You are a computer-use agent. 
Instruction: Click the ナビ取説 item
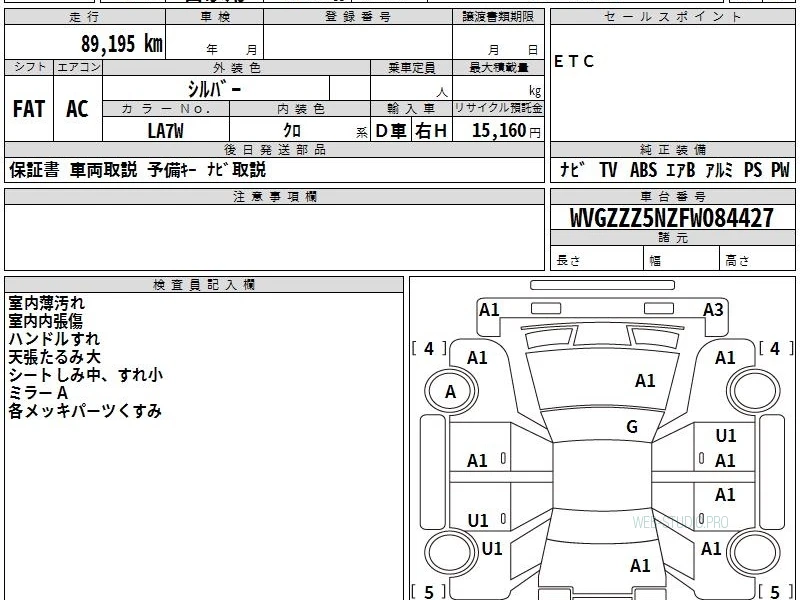pos(236,170)
